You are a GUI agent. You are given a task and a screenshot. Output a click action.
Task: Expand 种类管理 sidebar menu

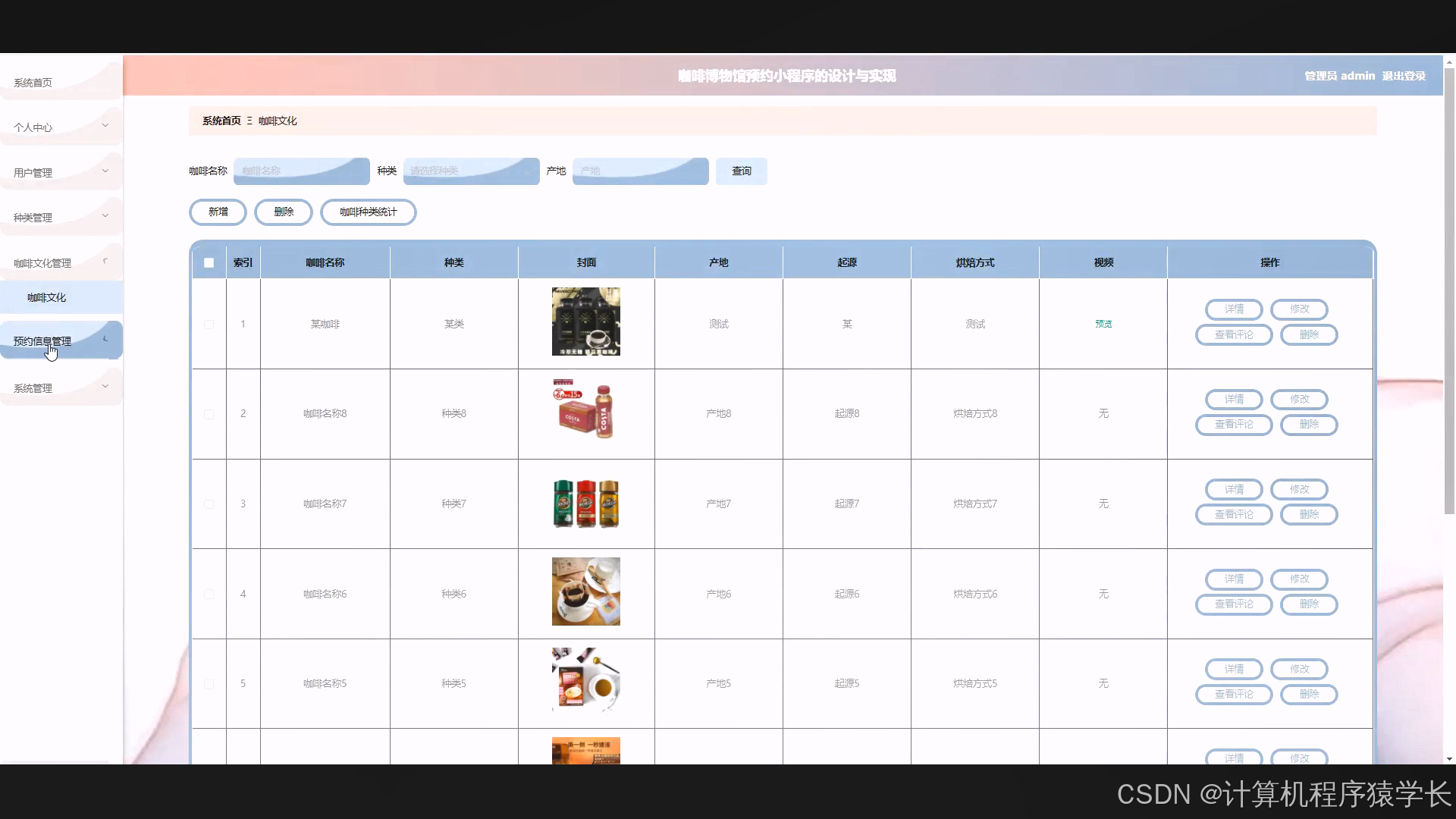(x=61, y=217)
